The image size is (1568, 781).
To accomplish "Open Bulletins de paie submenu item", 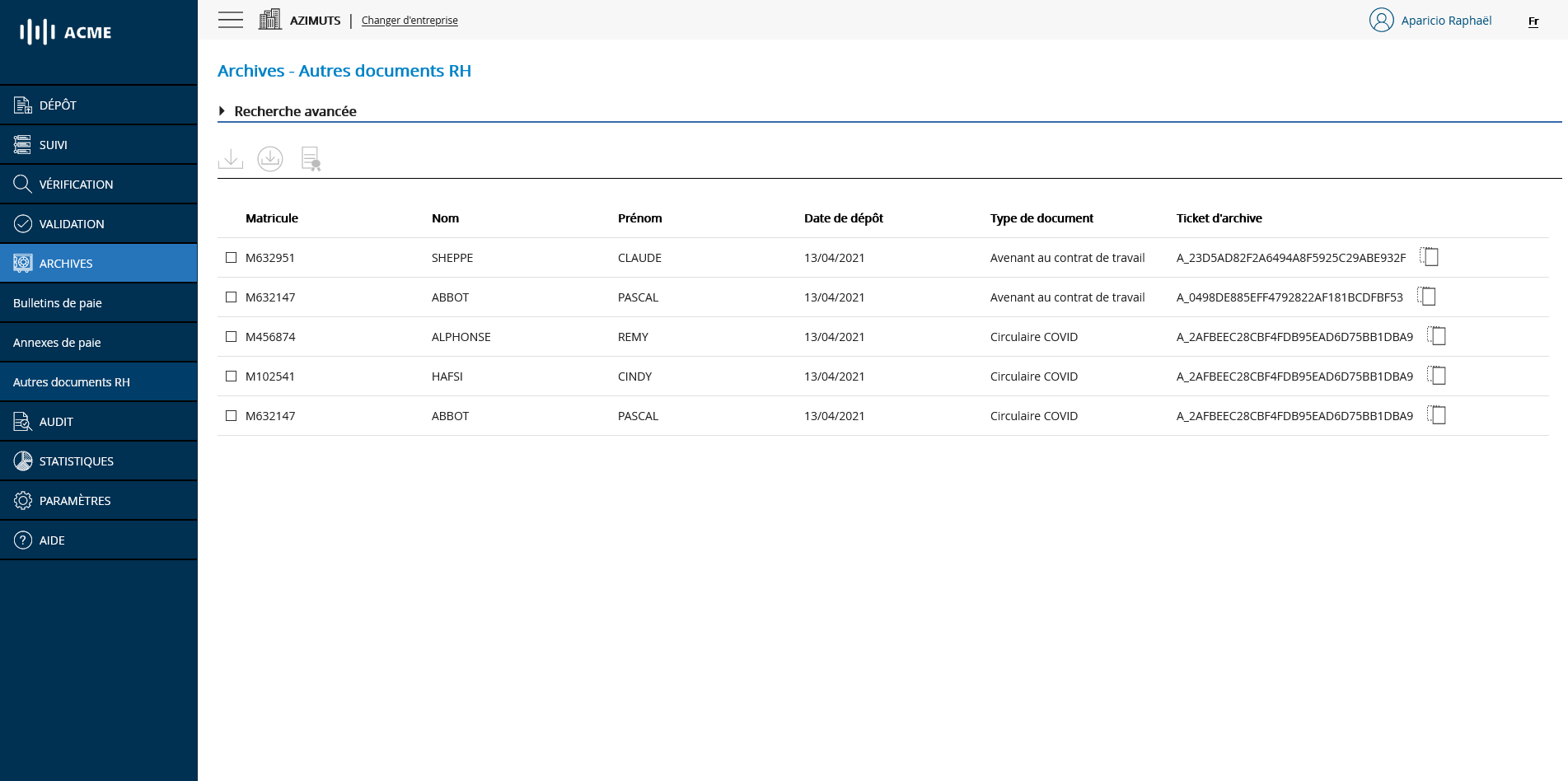I will [x=58, y=303].
